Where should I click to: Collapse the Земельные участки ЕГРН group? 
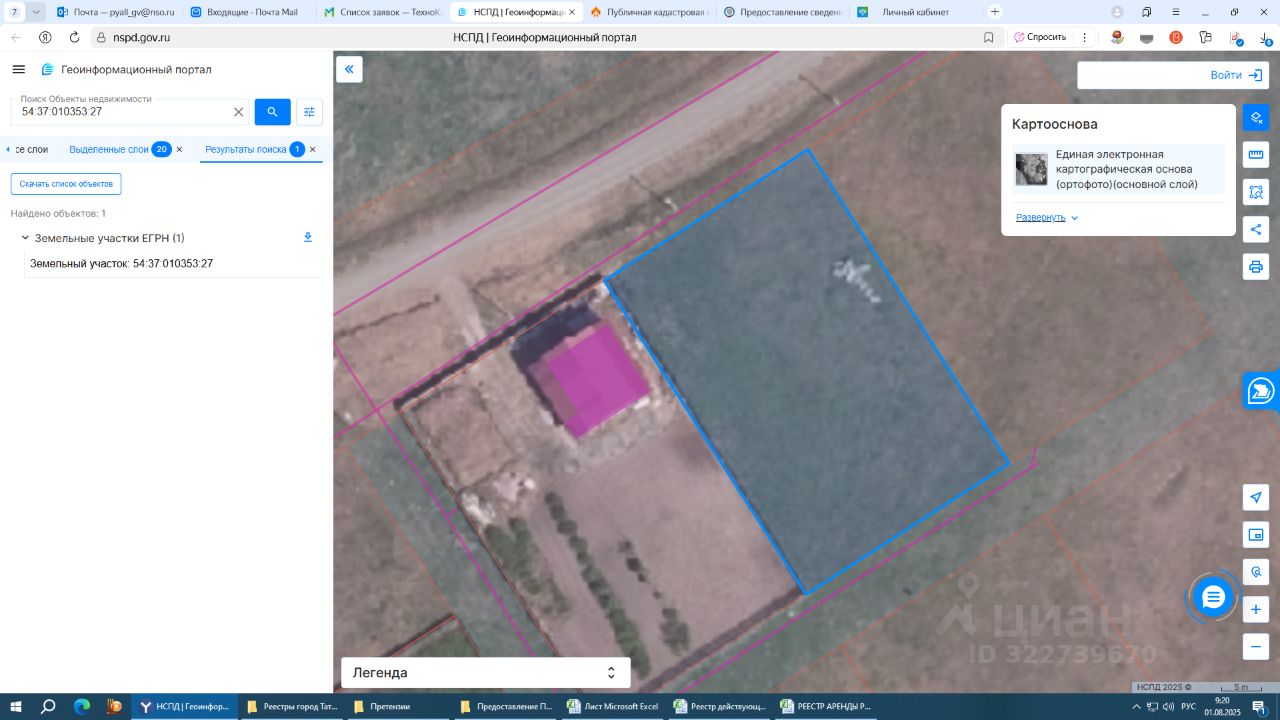(25, 238)
